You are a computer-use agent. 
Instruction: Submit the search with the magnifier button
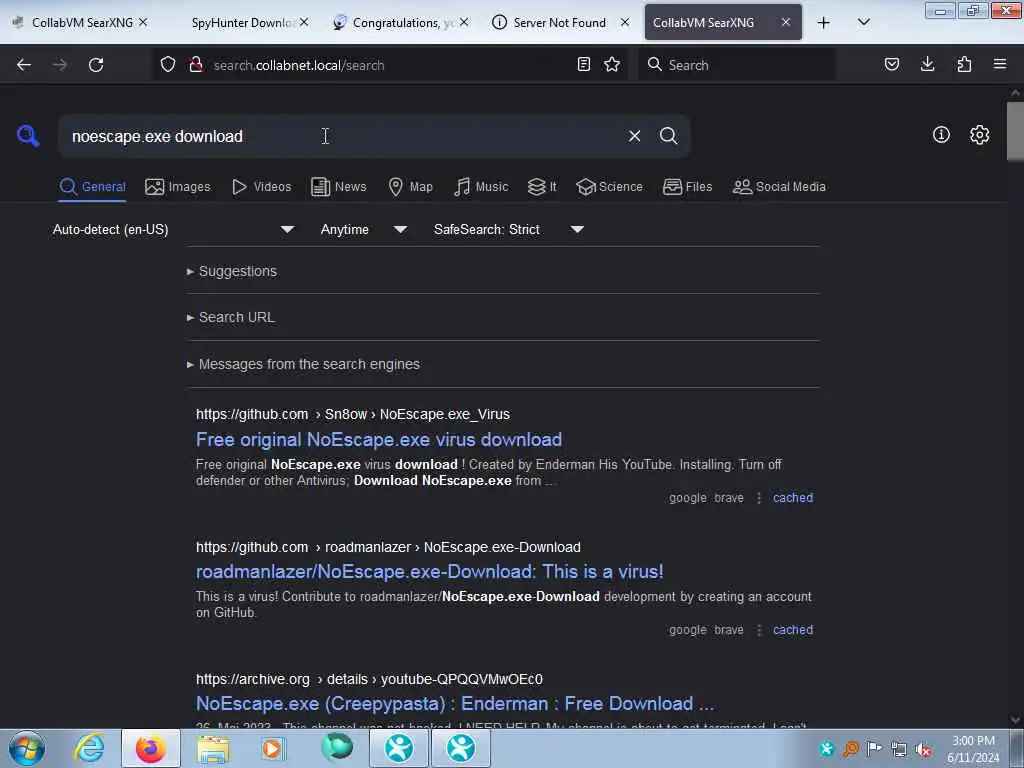(x=668, y=136)
